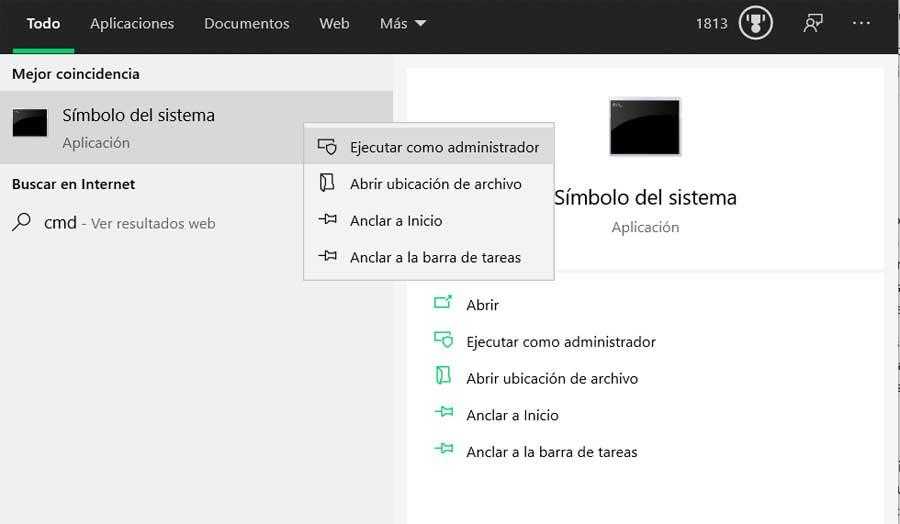Choose Anclar a la barra de tareas in context menu
Image resolution: width=900 pixels, height=524 pixels.
click(435, 257)
